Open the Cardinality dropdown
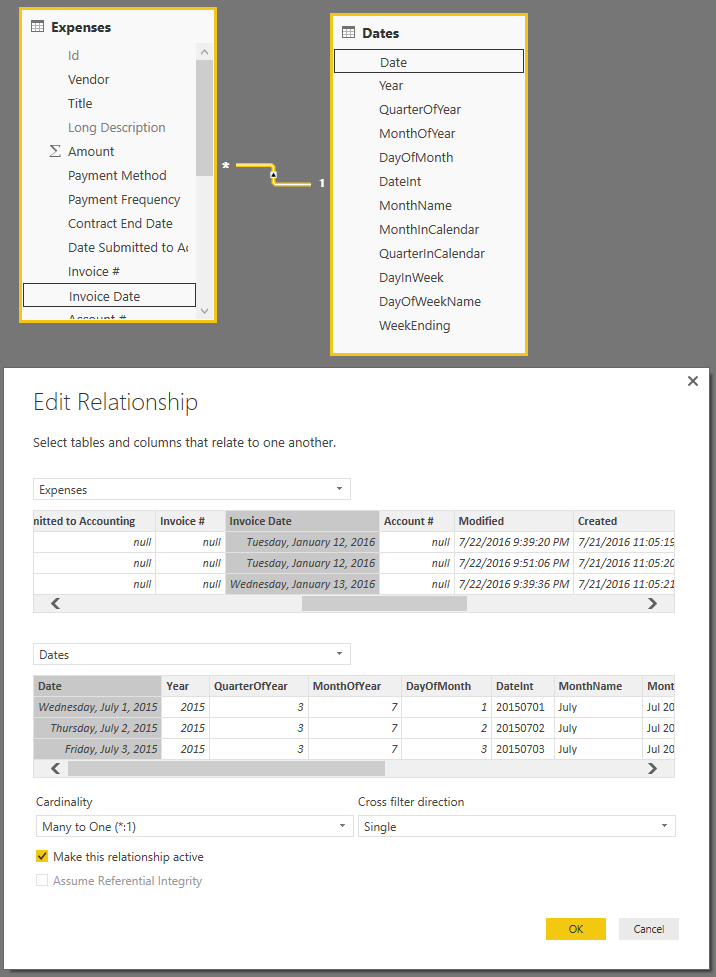 click(x=194, y=826)
